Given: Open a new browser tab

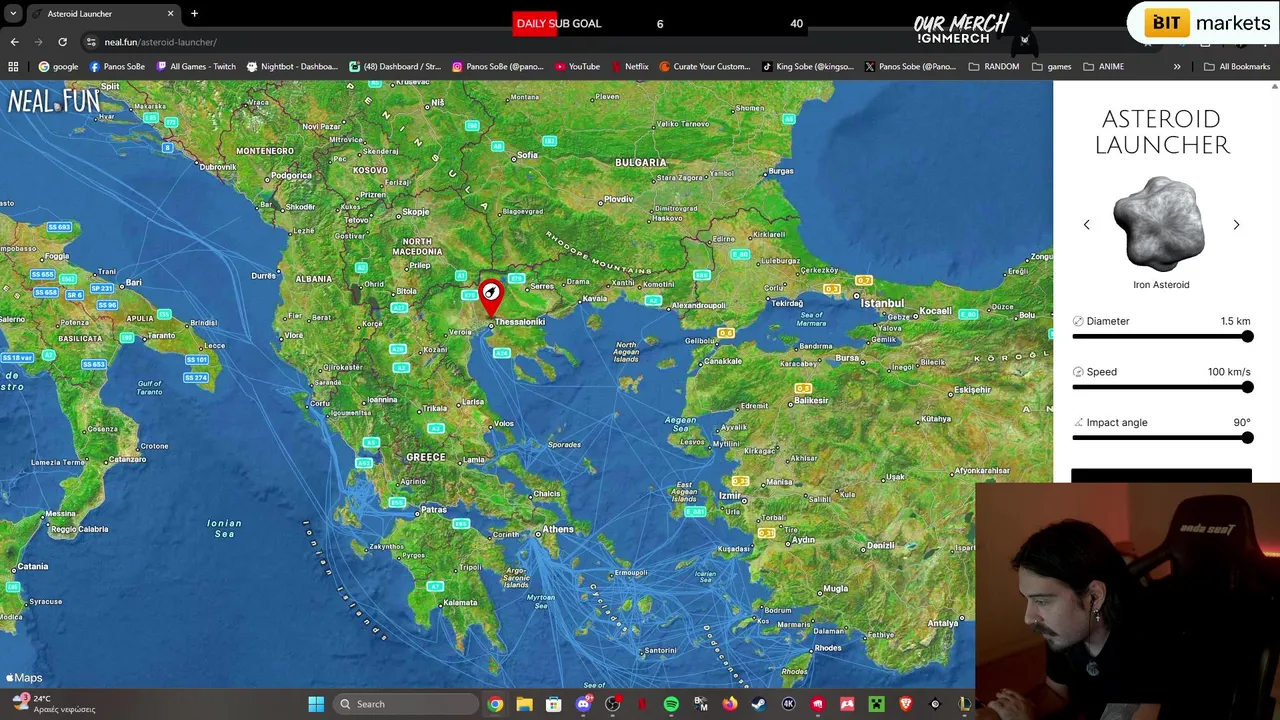Looking at the screenshot, I should coord(194,14).
